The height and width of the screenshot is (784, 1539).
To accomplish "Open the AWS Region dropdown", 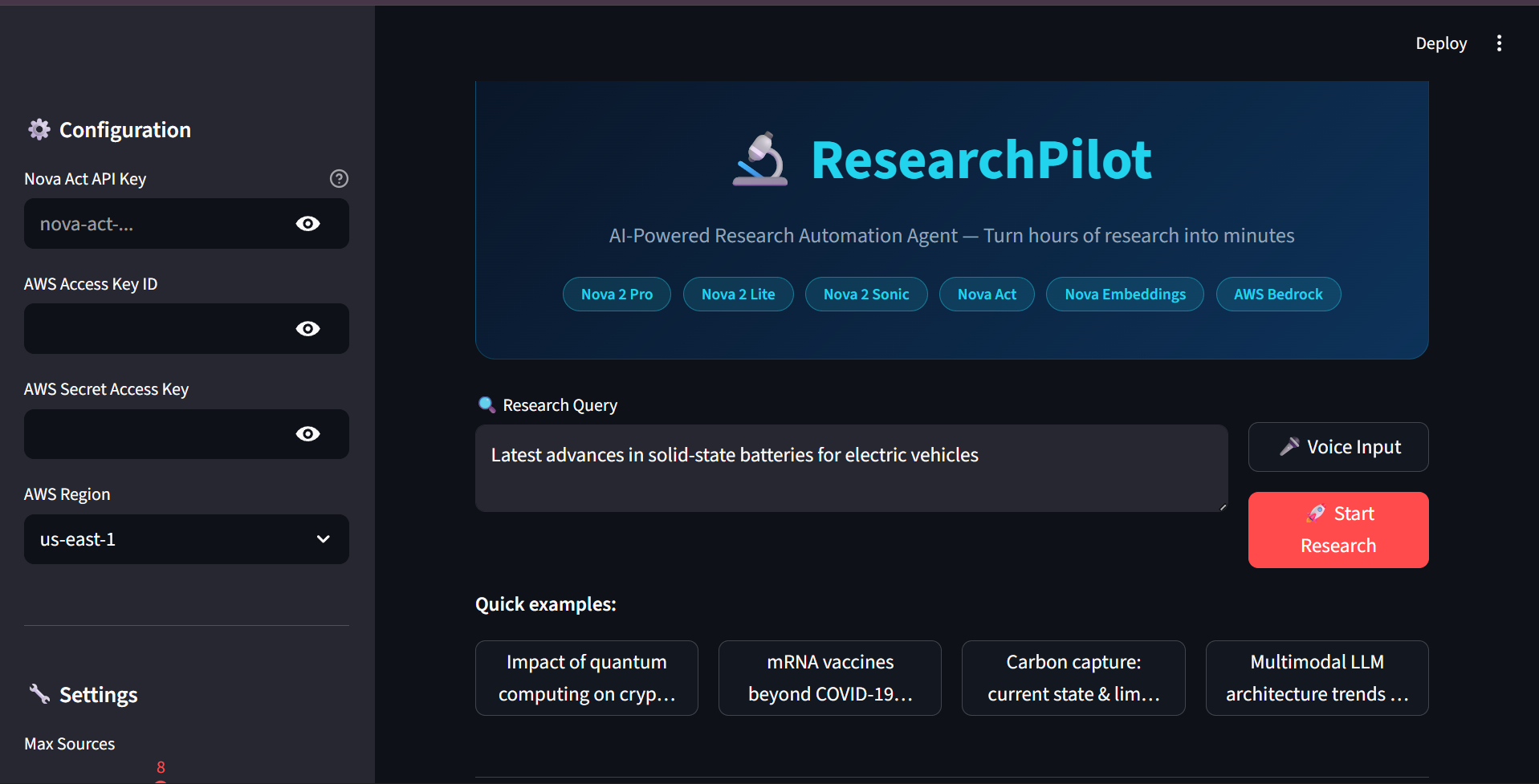I will (x=186, y=539).
